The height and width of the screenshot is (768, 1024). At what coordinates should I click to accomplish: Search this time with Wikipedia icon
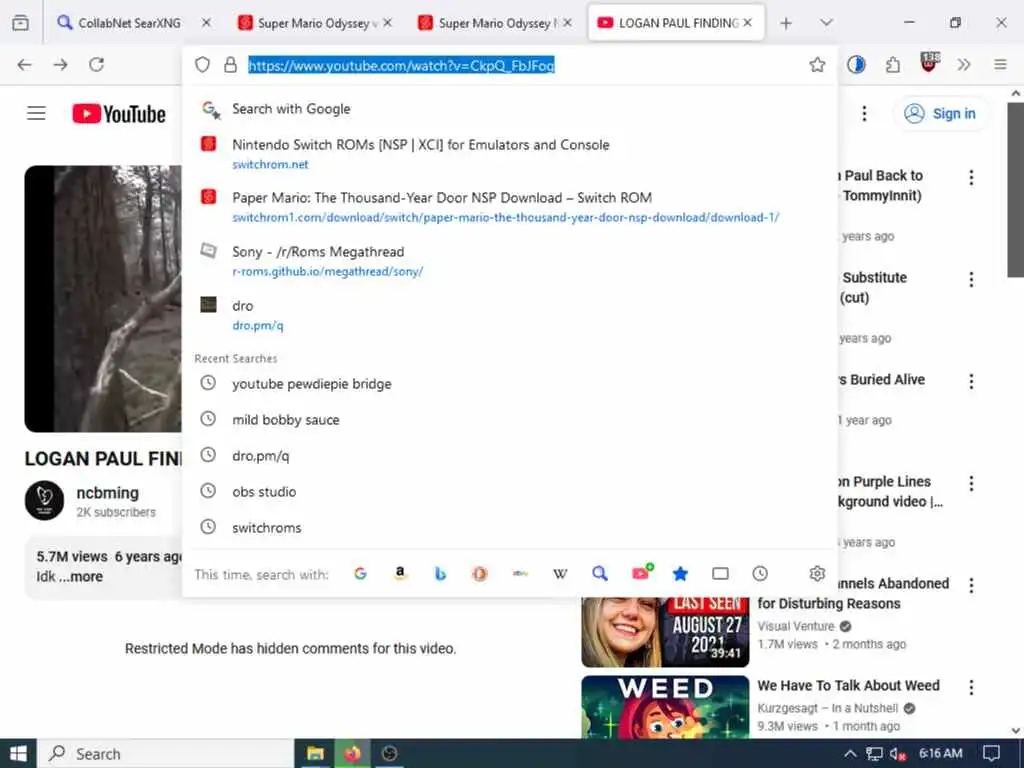(560, 573)
